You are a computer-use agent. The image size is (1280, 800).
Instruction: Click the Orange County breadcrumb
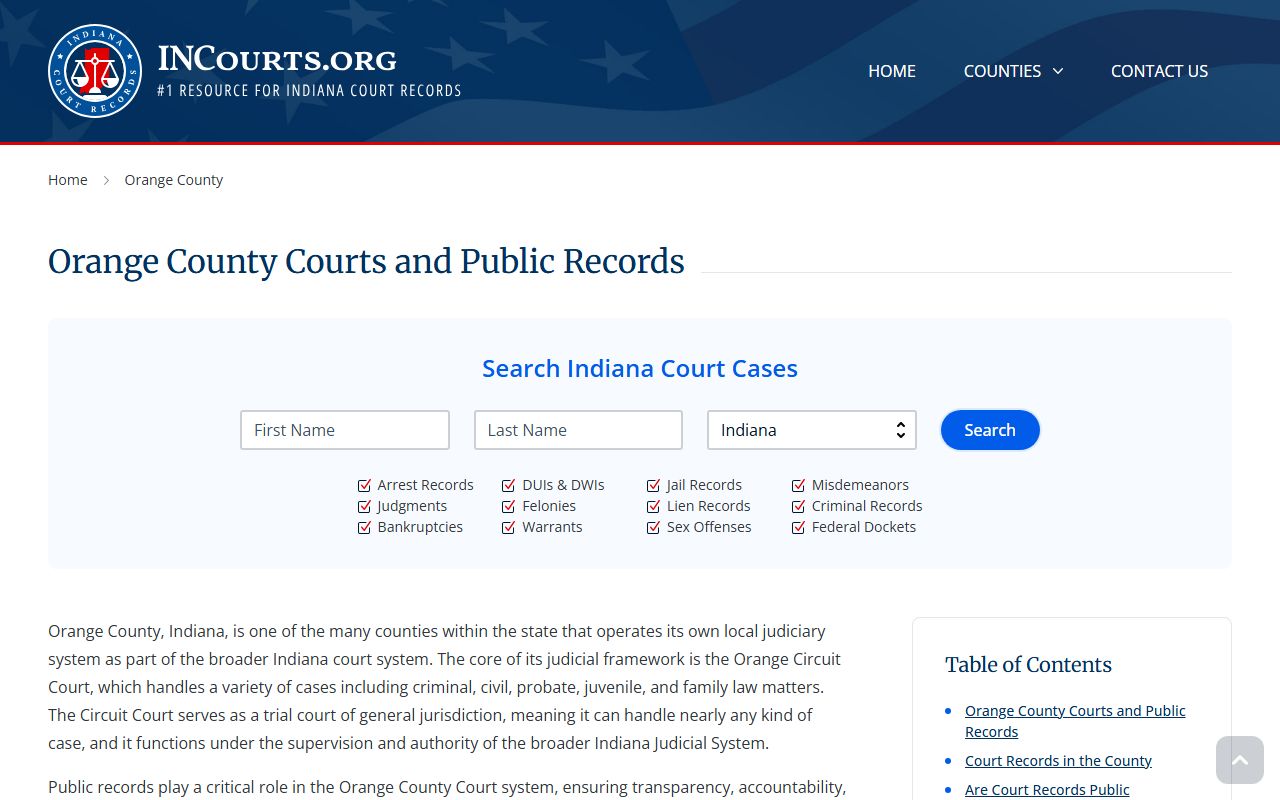(x=174, y=180)
